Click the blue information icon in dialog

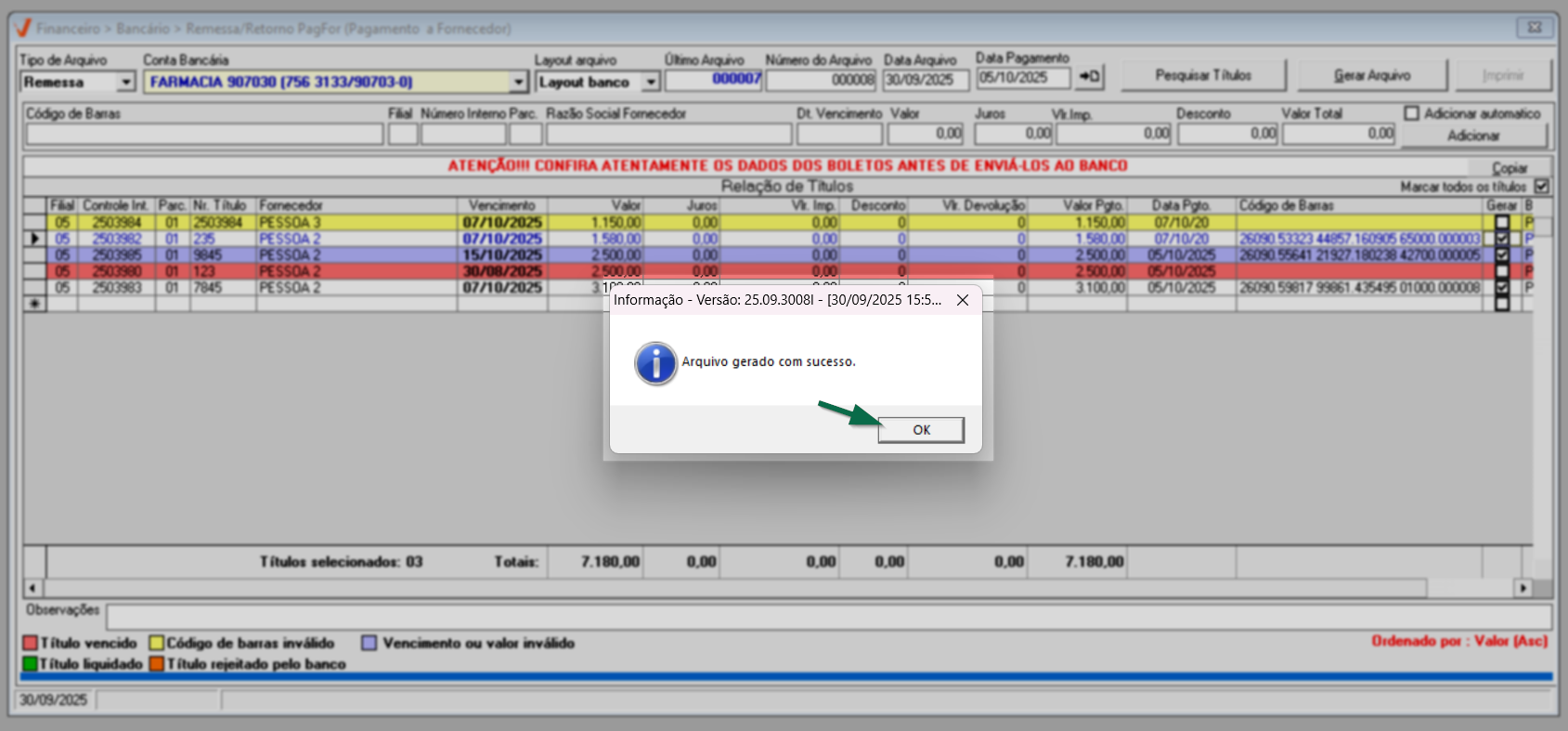point(655,363)
